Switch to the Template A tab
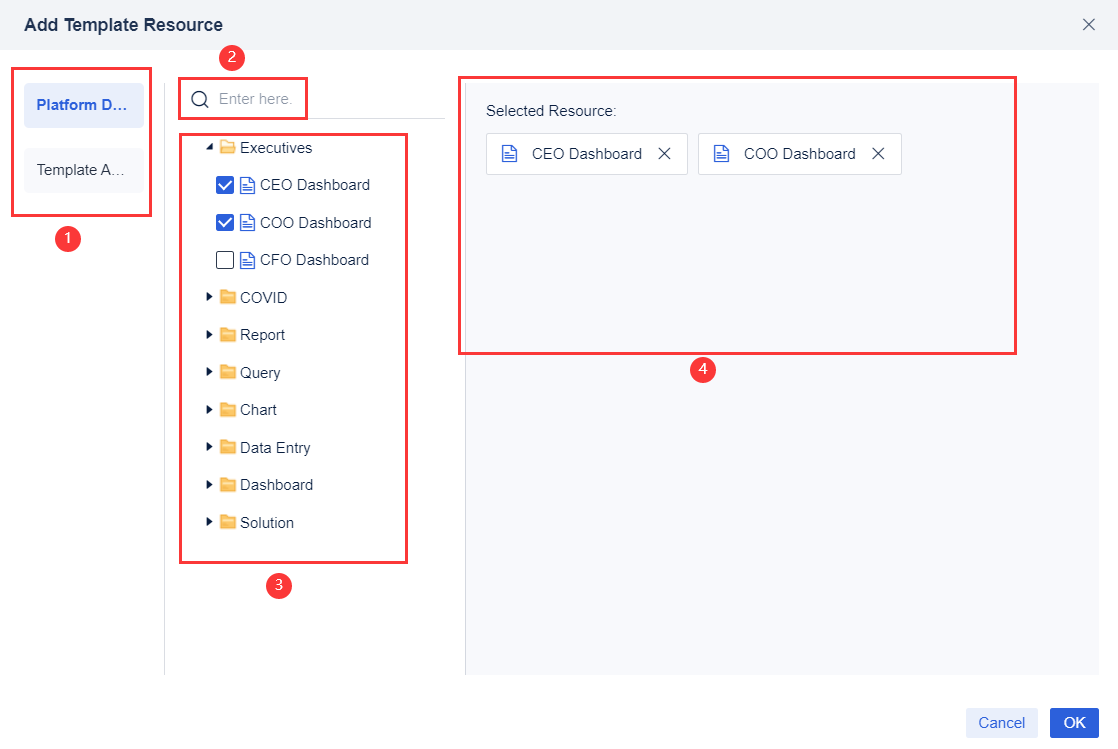This screenshot has height=749, width=1118. [x=82, y=170]
